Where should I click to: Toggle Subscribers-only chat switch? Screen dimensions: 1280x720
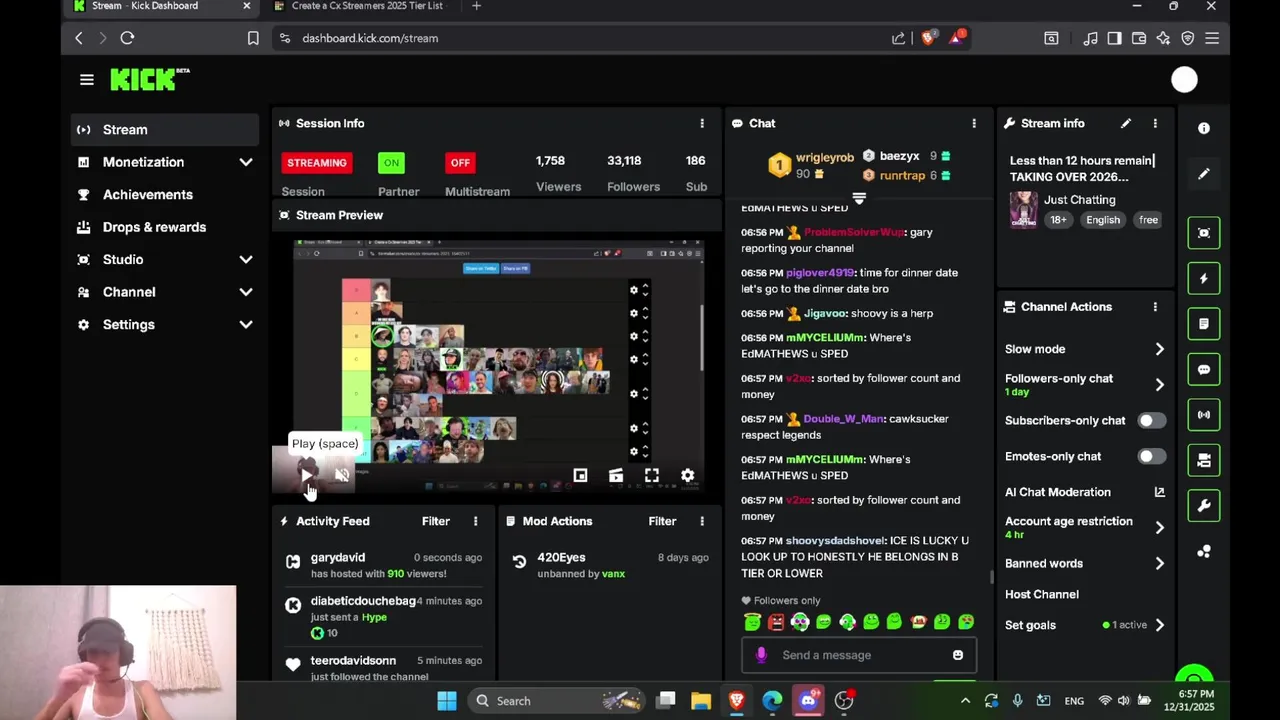tap(1152, 421)
